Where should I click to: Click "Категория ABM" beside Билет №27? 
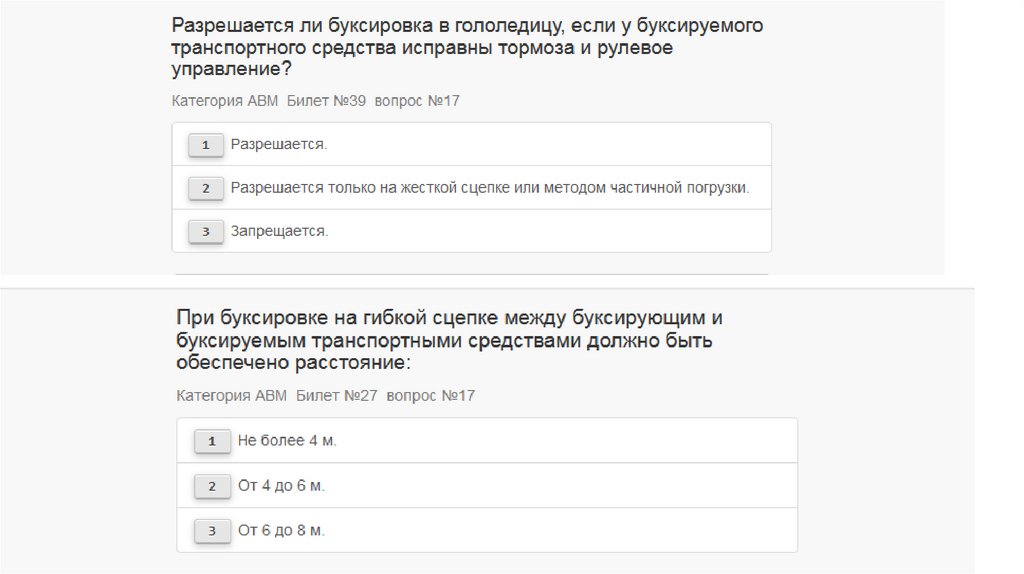click(231, 396)
